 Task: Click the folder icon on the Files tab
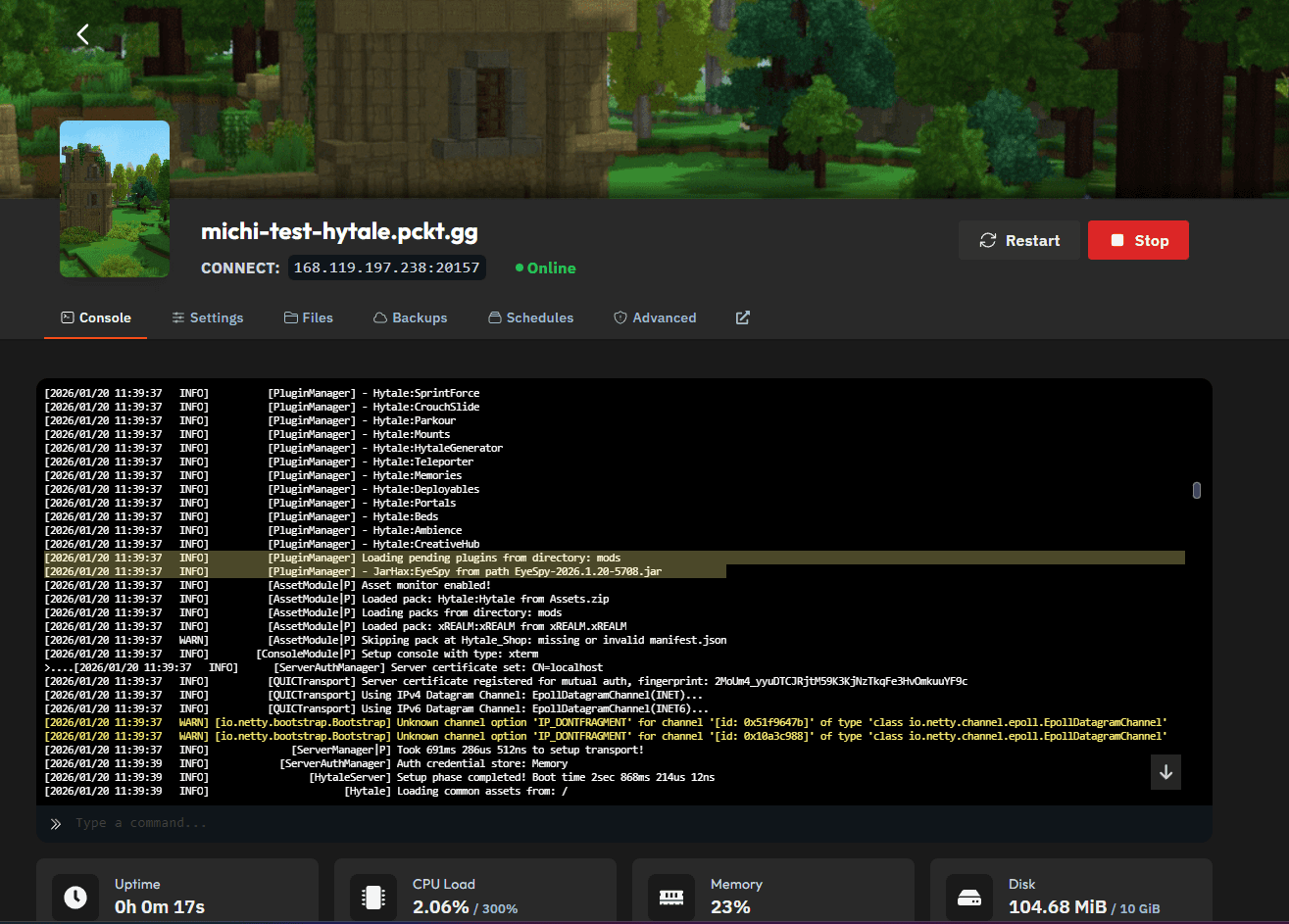pos(289,316)
